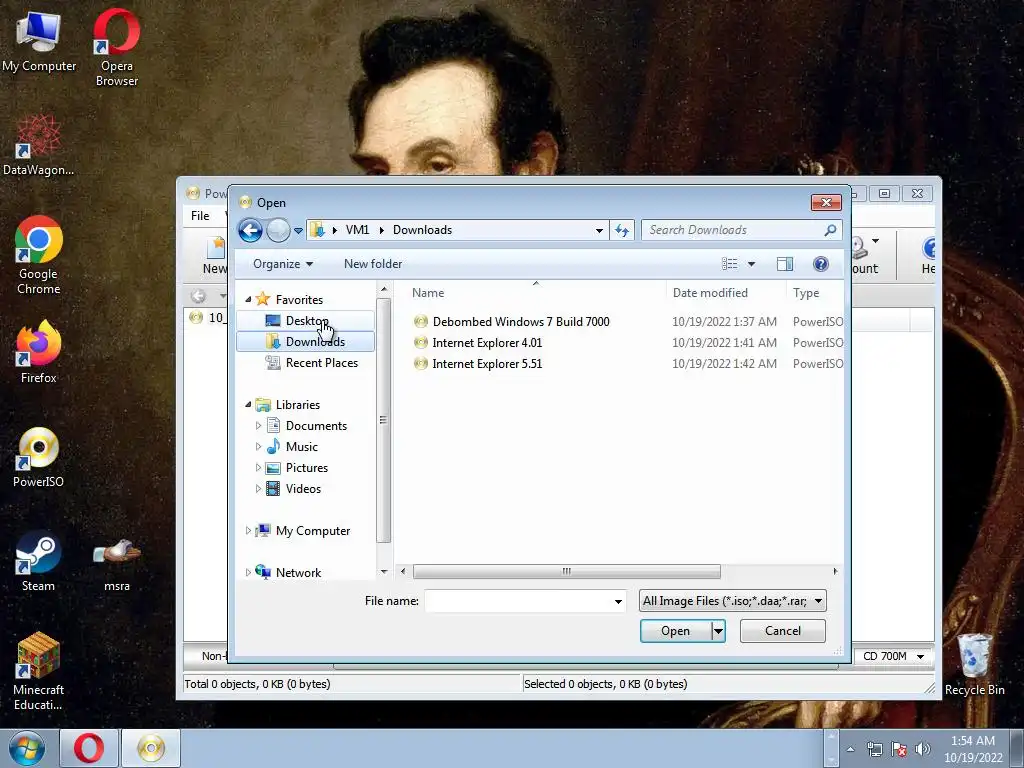Switch to Opera in the taskbar

pos(89,748)
